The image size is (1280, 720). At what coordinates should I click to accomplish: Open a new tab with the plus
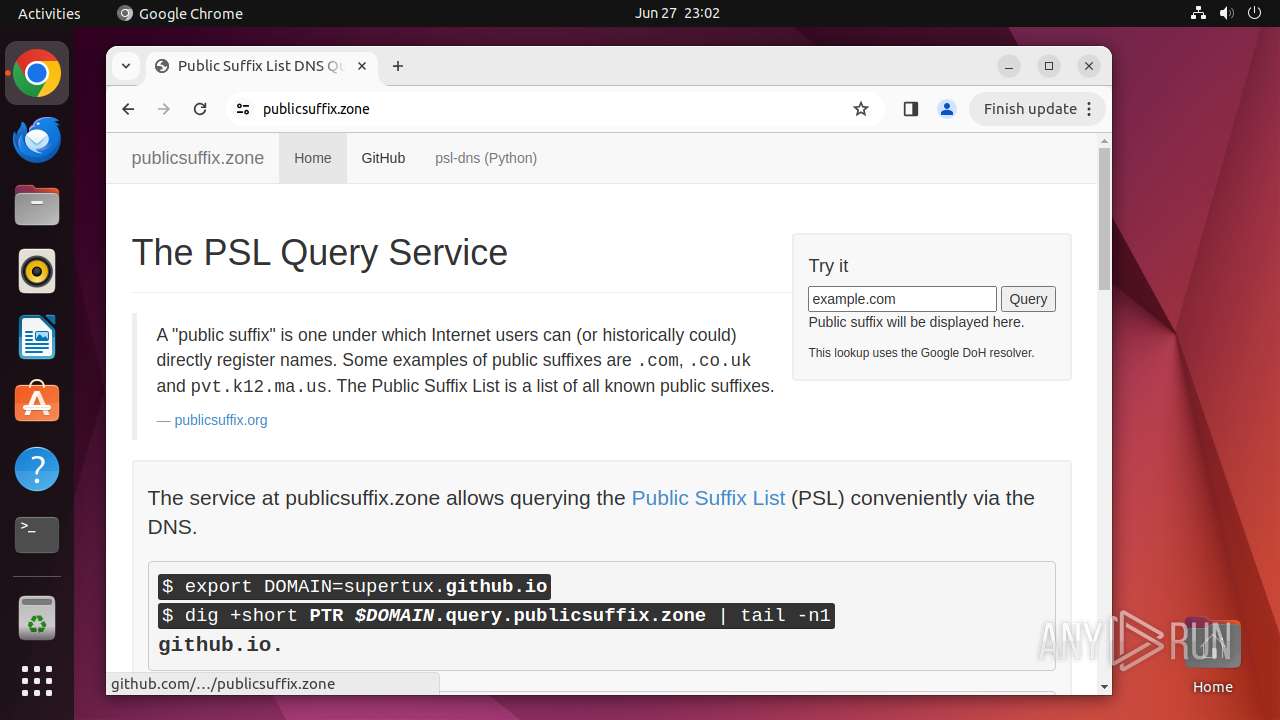(398, 66)
